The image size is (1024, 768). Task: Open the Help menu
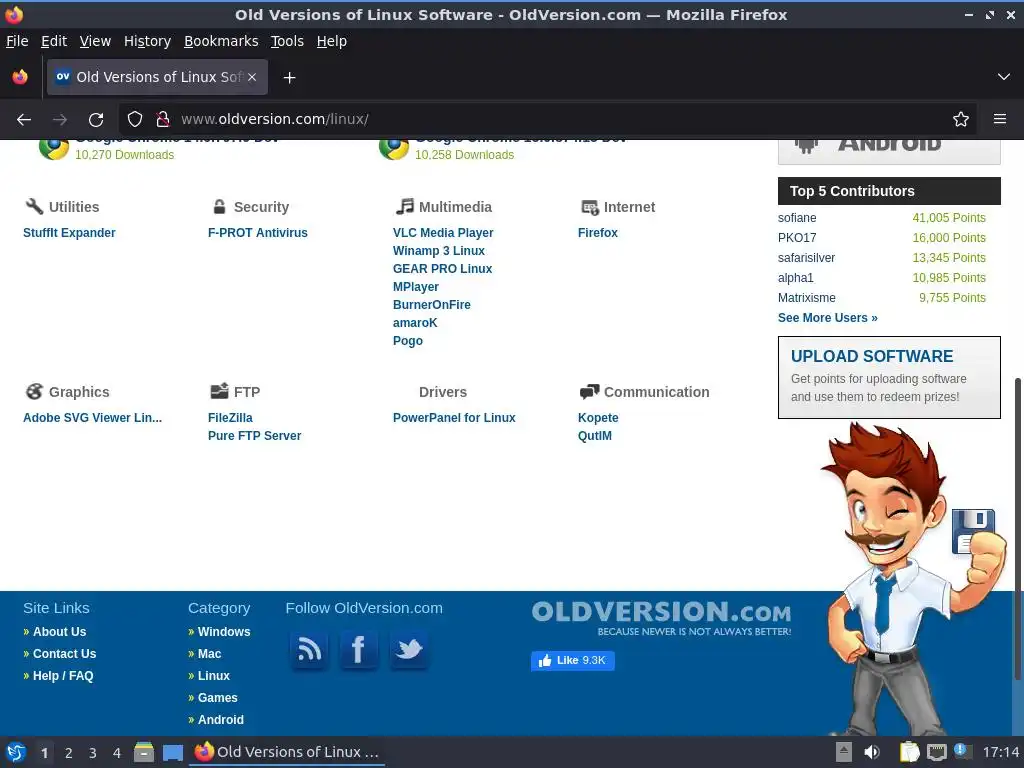pos(332,41)
